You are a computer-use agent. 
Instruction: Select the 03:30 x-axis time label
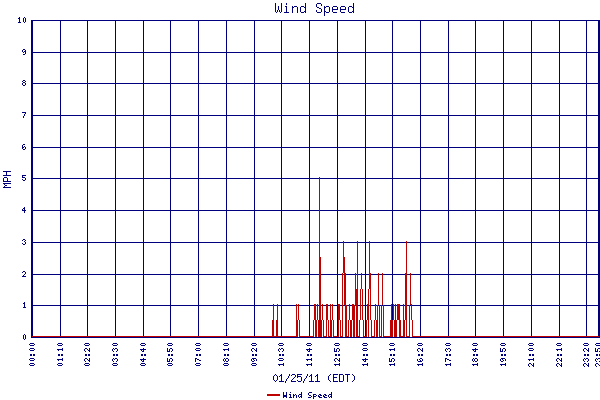[116, 355]
